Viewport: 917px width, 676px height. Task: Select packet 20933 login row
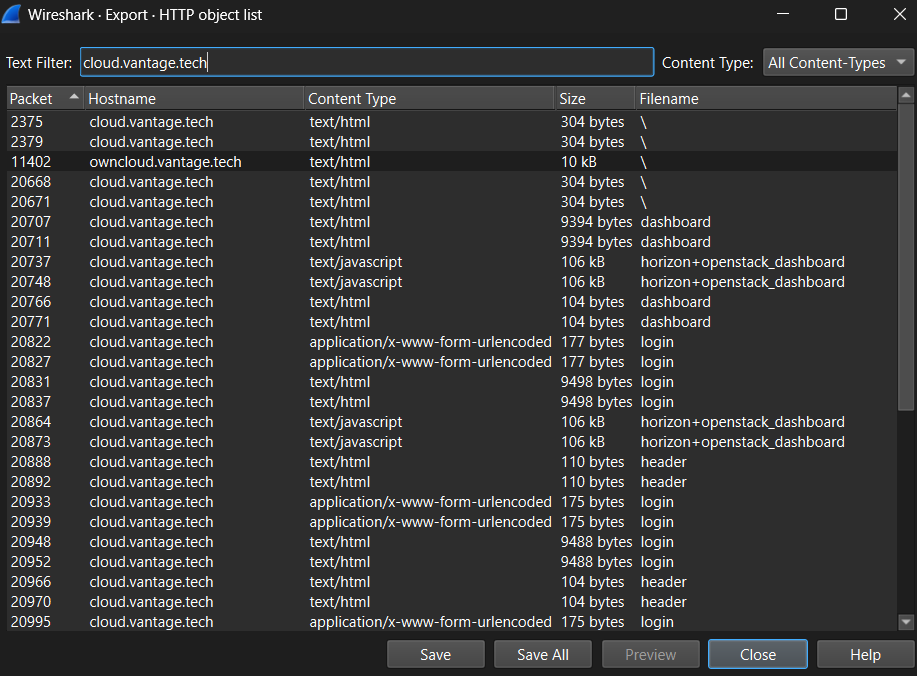pyautogui.click(x=451, y=502)
